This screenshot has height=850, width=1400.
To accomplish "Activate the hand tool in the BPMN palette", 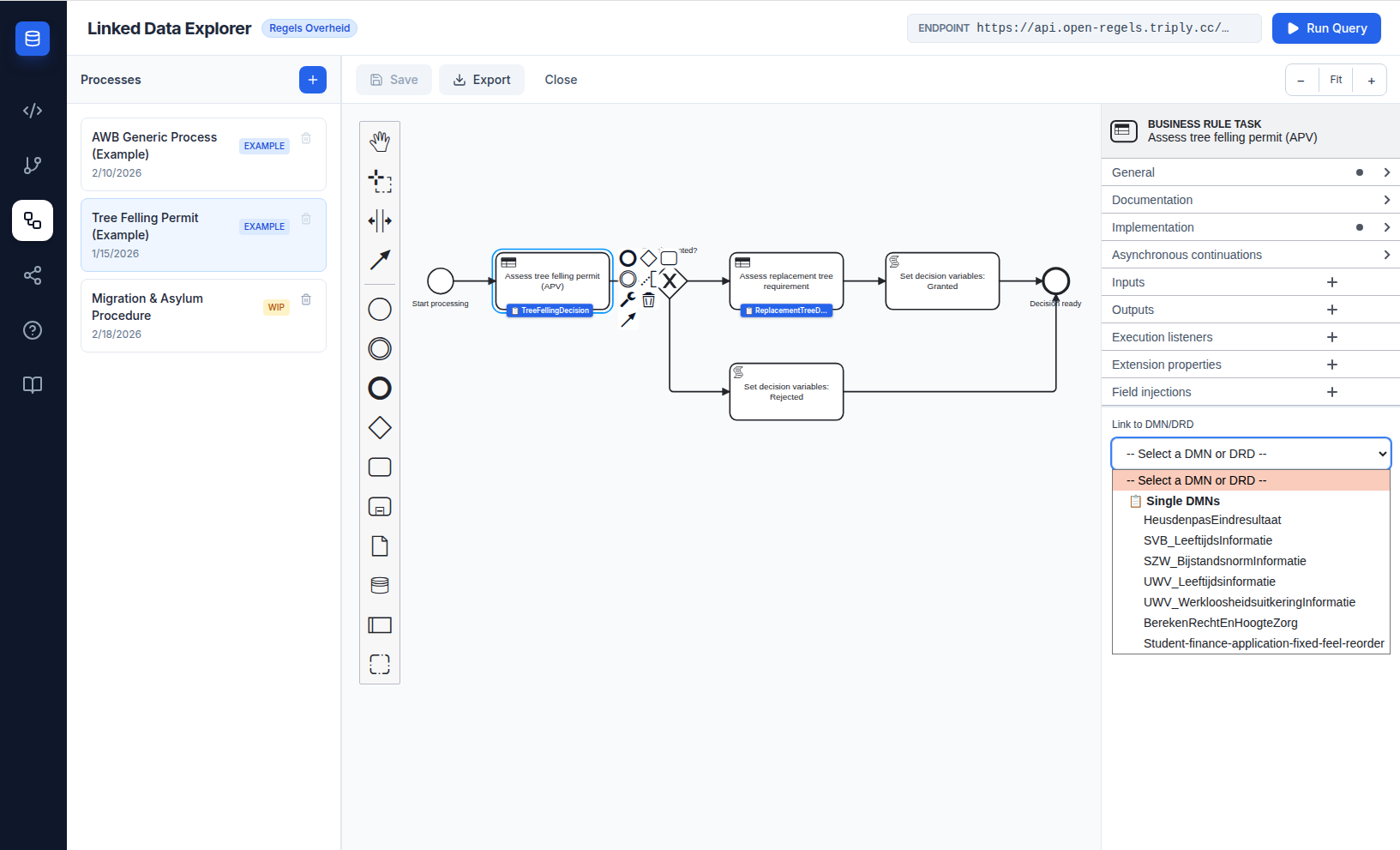I will tap(380, 140).
